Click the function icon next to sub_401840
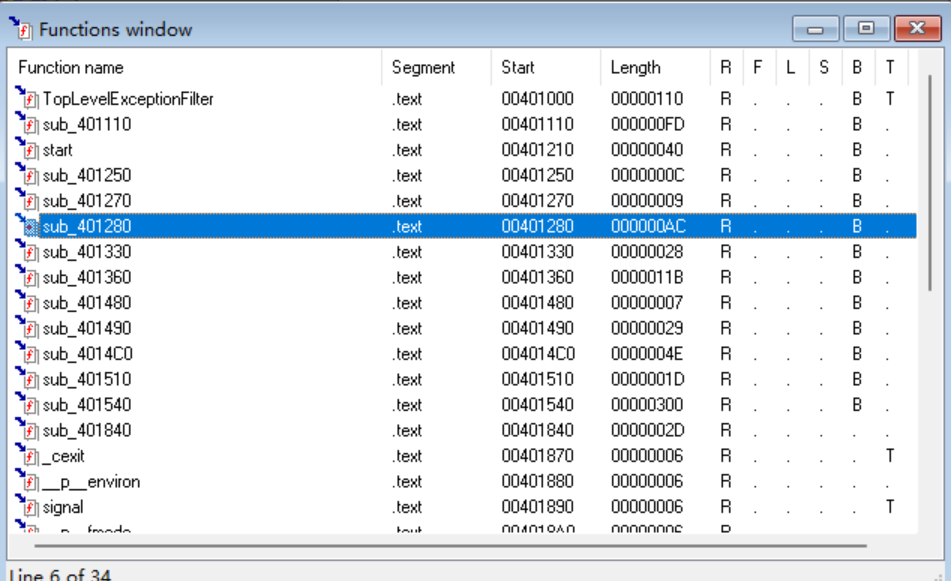This screenshot has width=951, height=581. 26,429
